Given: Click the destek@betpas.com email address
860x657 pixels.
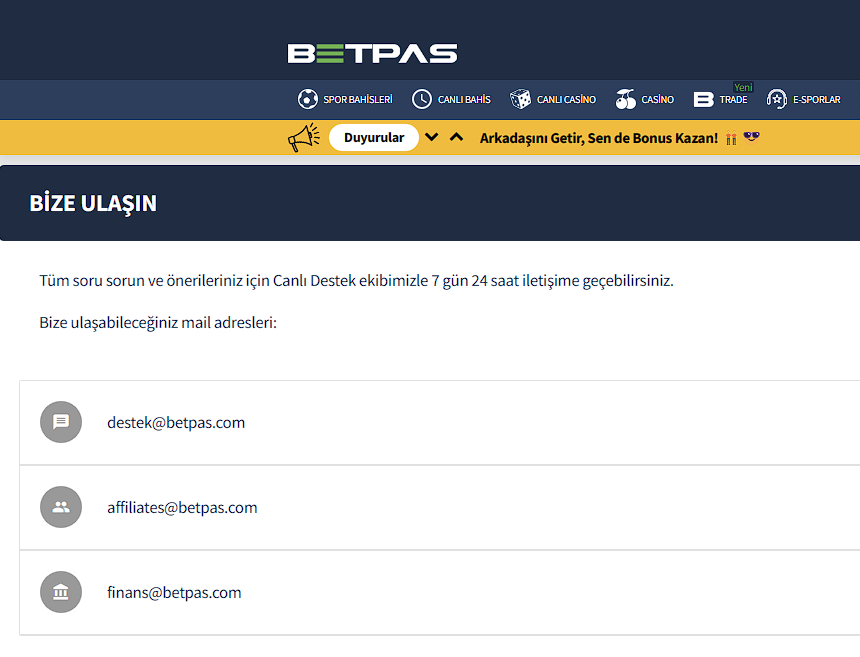Looking at the screenshot, I should (x=176, y=423).
